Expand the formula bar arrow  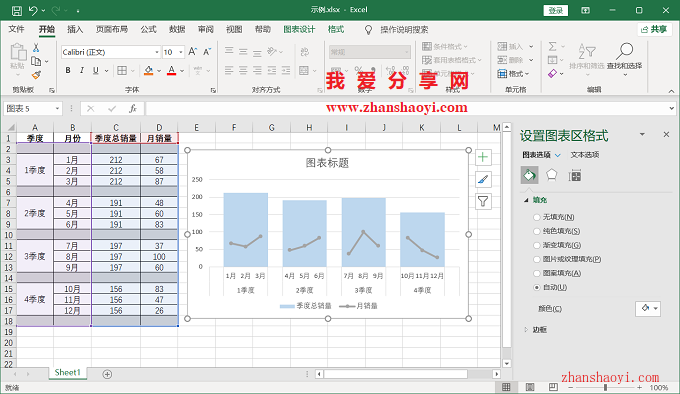[x=671, y=108]
